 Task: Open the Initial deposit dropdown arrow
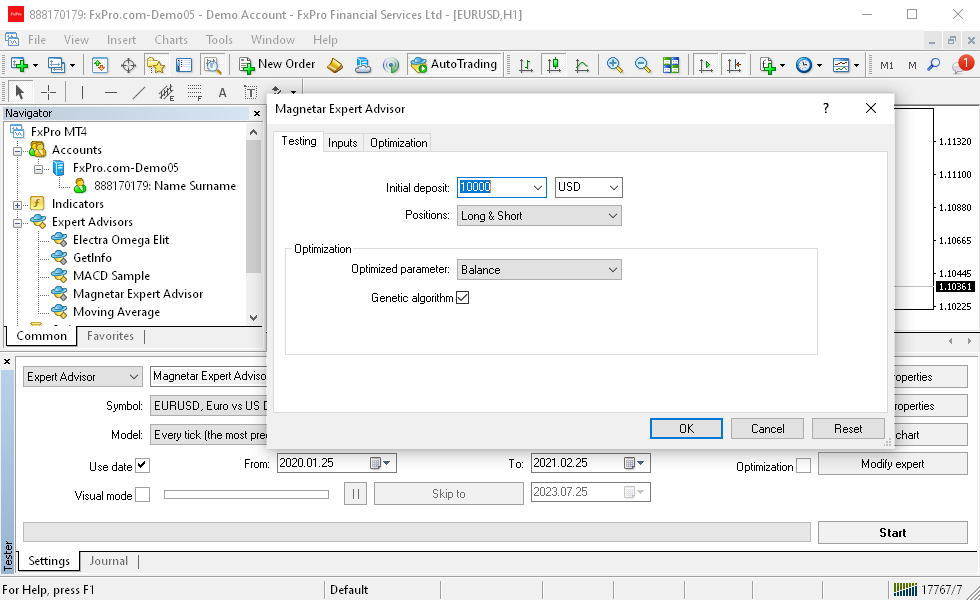click(x=538, y=187)
